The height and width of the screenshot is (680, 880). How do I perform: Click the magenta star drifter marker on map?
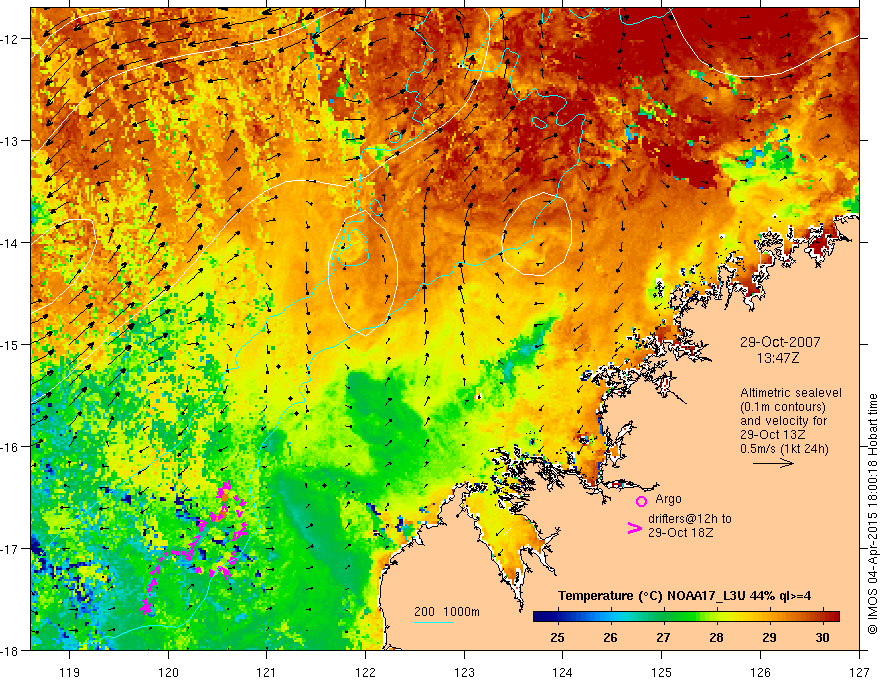point(146,607)
